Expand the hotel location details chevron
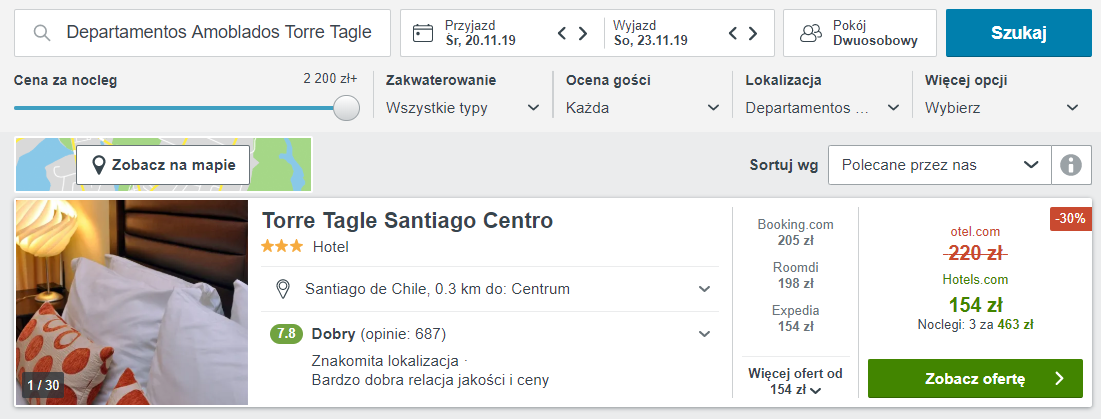This screenshot has width=1101, height=419. click(x=704, y=289)
